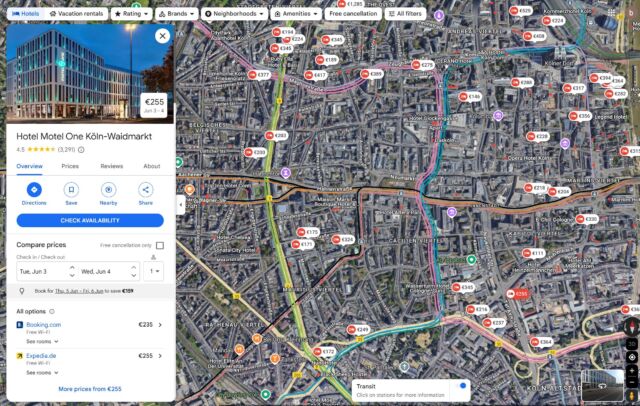Open the Google account avatar

tap(632, 13)
